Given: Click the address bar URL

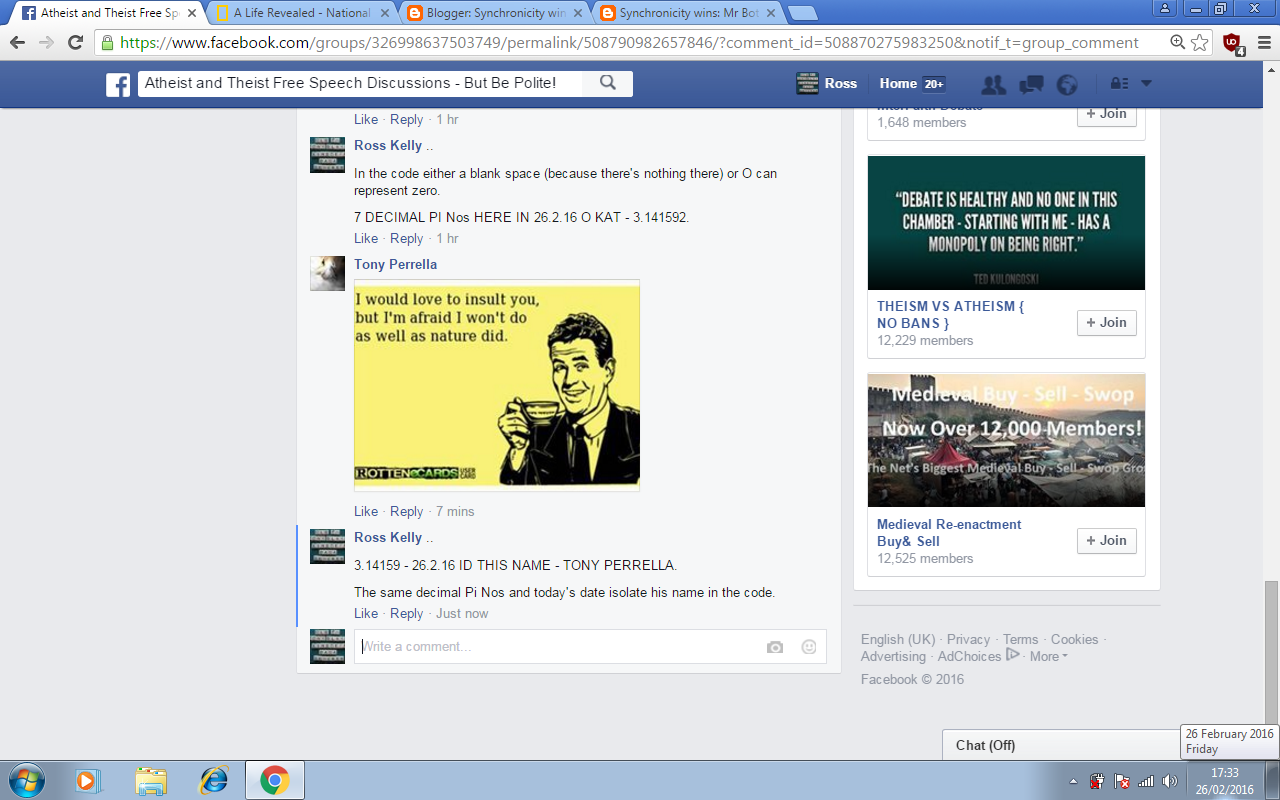Looking at the screenshot, I should tap(629, 43).
